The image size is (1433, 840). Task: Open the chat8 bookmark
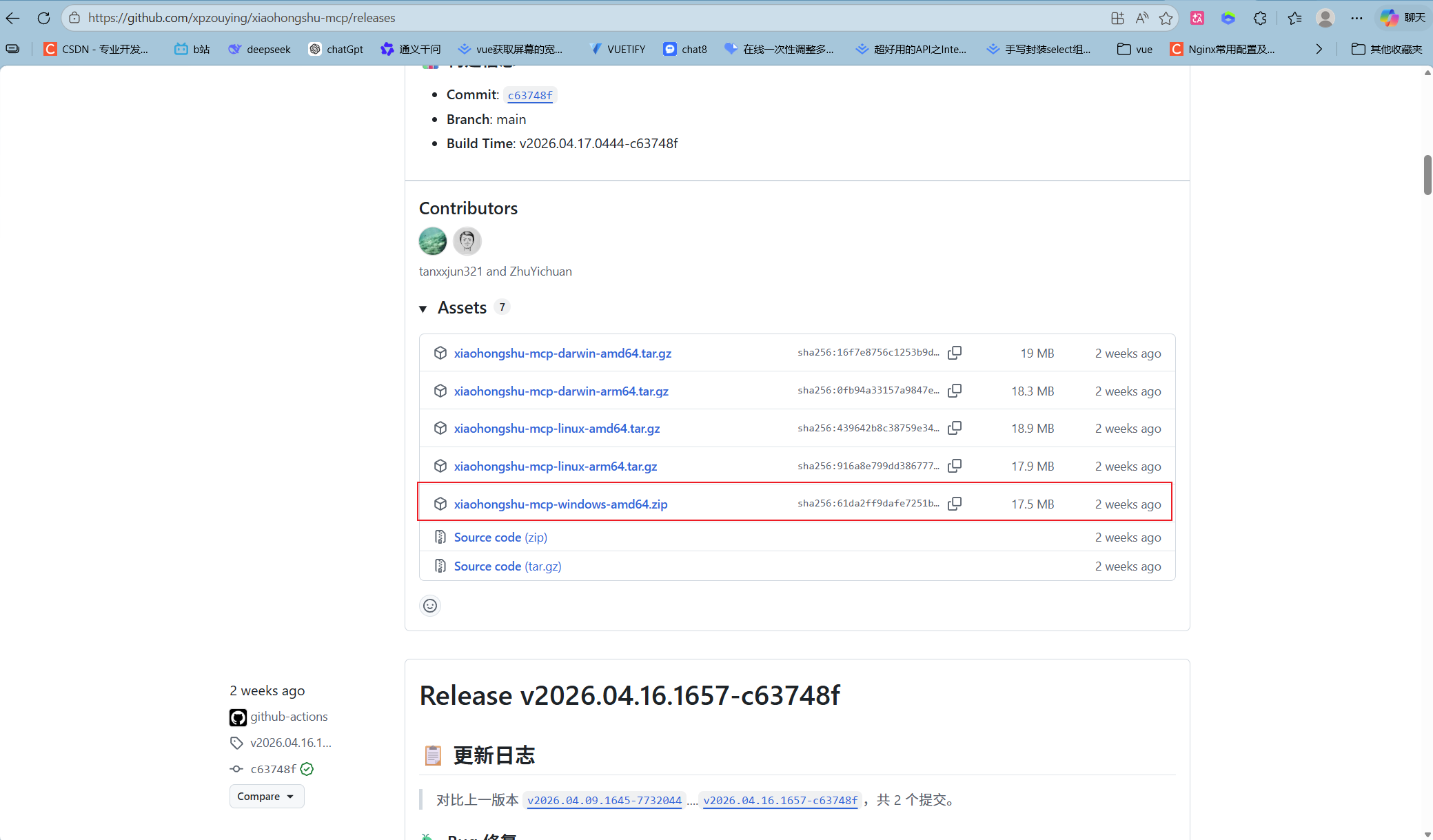[685, 49]
